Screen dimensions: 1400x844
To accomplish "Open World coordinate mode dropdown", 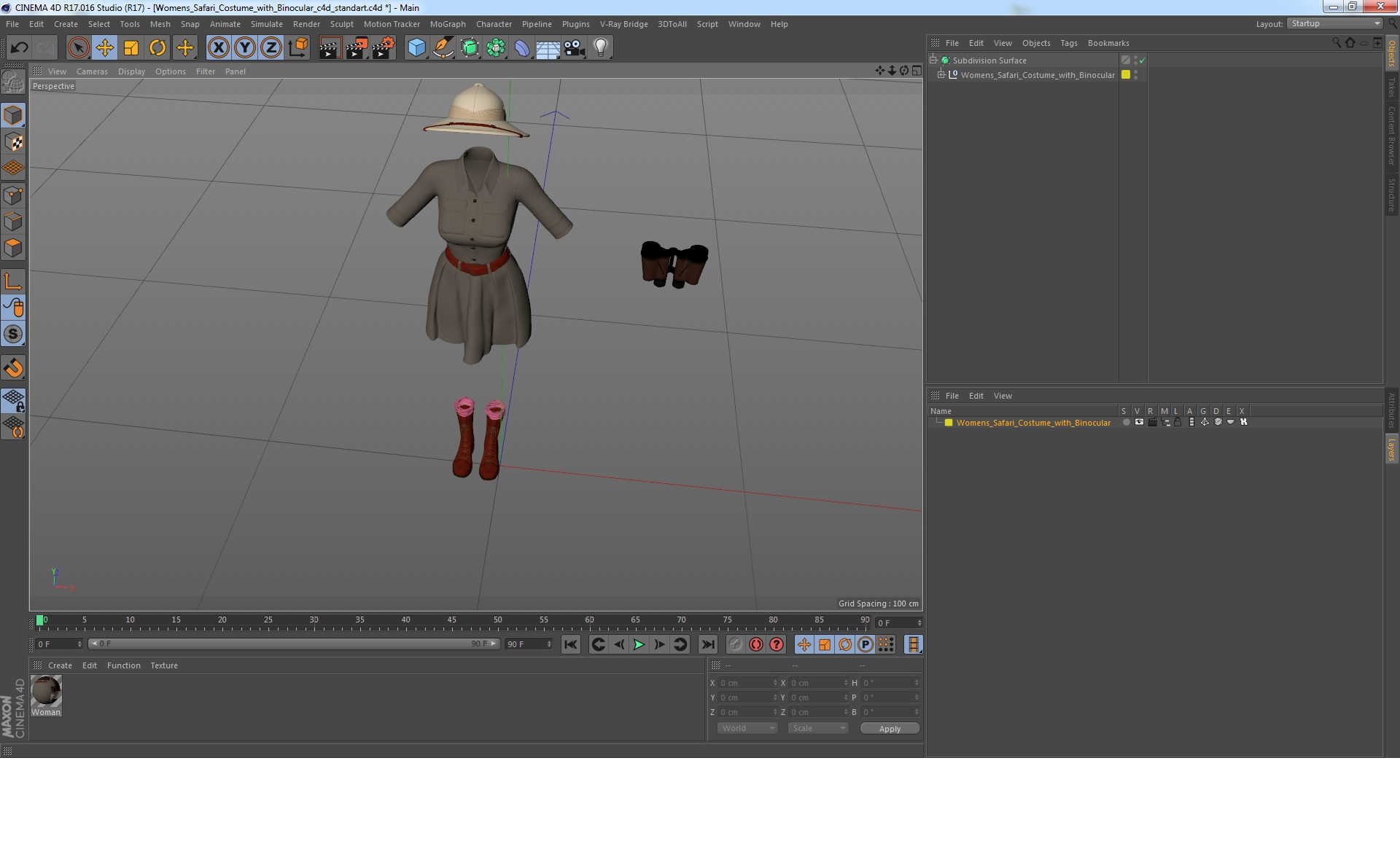I will 747,728.
